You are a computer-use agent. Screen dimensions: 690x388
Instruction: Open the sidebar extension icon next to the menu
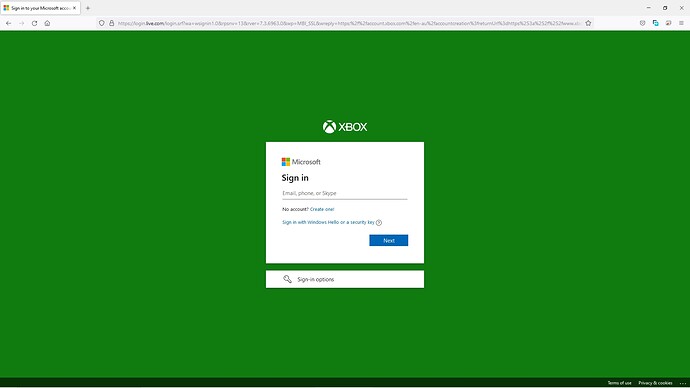click(668, 23)
